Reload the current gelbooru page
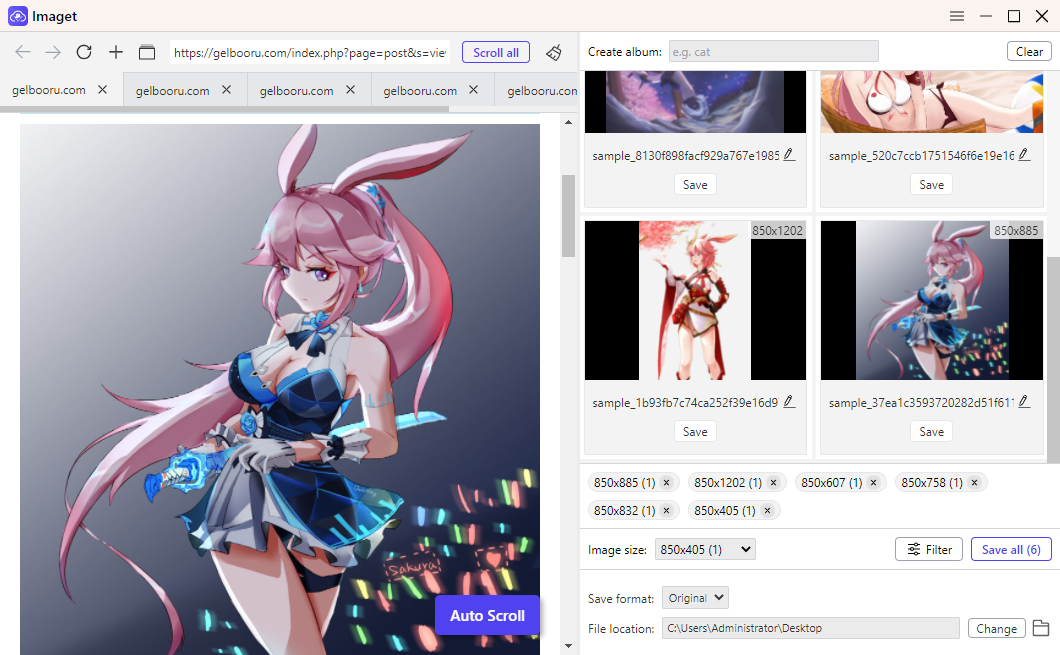 (84, 52)
